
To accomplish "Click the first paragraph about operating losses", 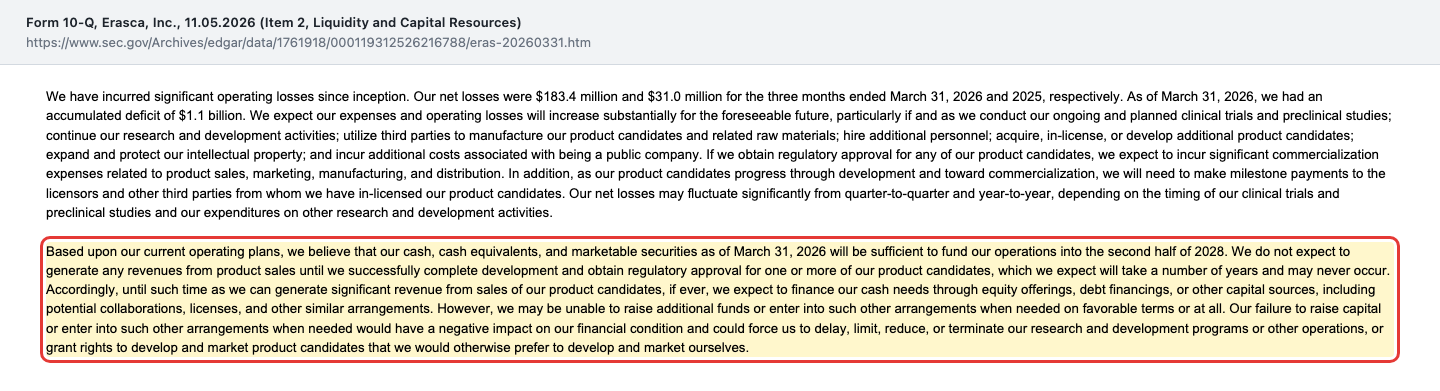I will [x=719, y=154].
